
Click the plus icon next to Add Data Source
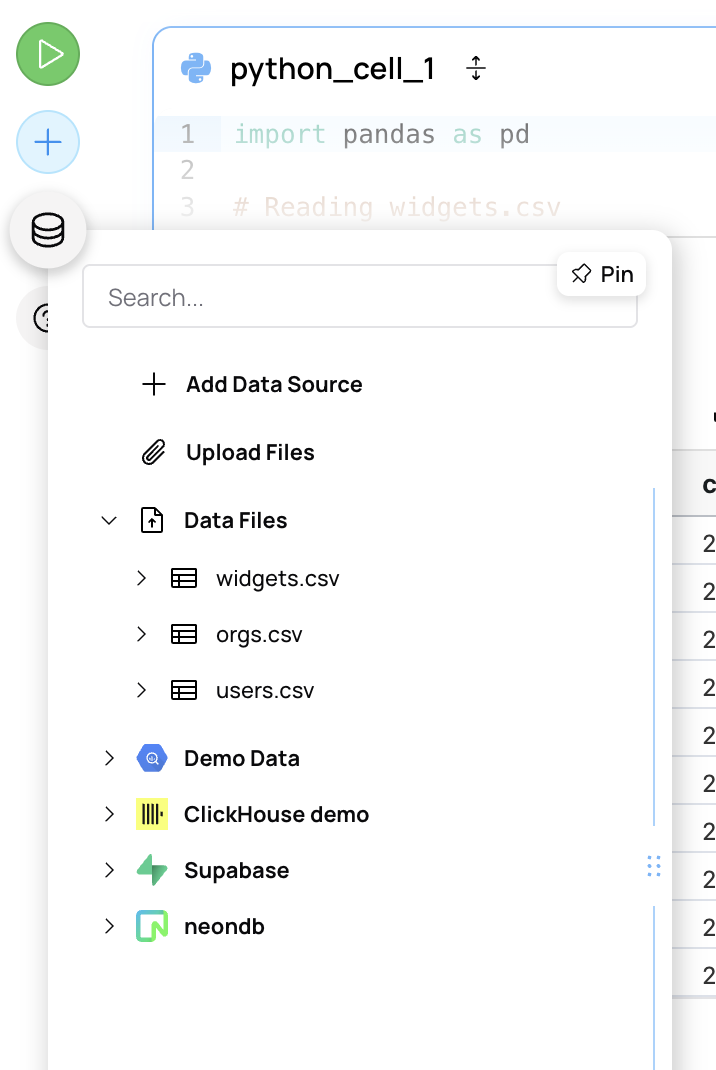coord(154,384)
